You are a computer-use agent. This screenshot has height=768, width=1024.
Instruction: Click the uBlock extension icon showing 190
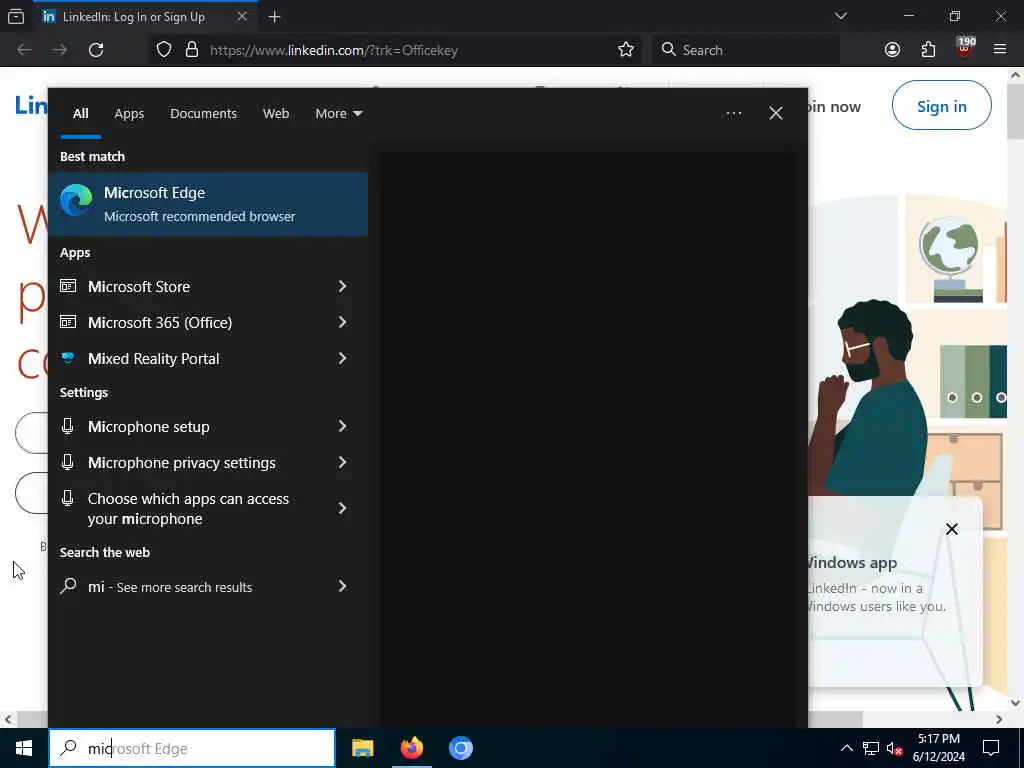[x=964, y=48]
